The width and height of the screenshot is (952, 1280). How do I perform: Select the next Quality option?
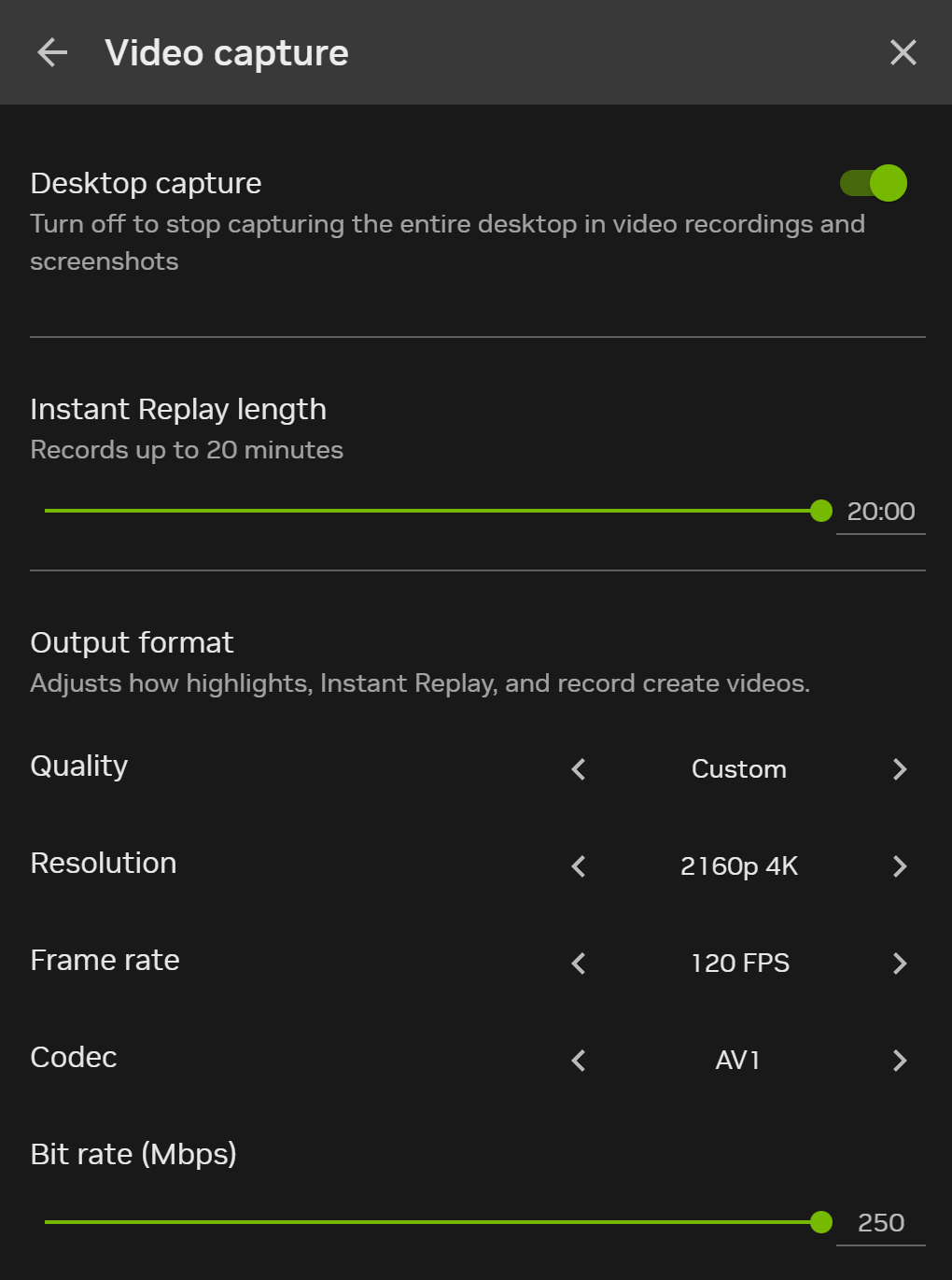[899, 769]
